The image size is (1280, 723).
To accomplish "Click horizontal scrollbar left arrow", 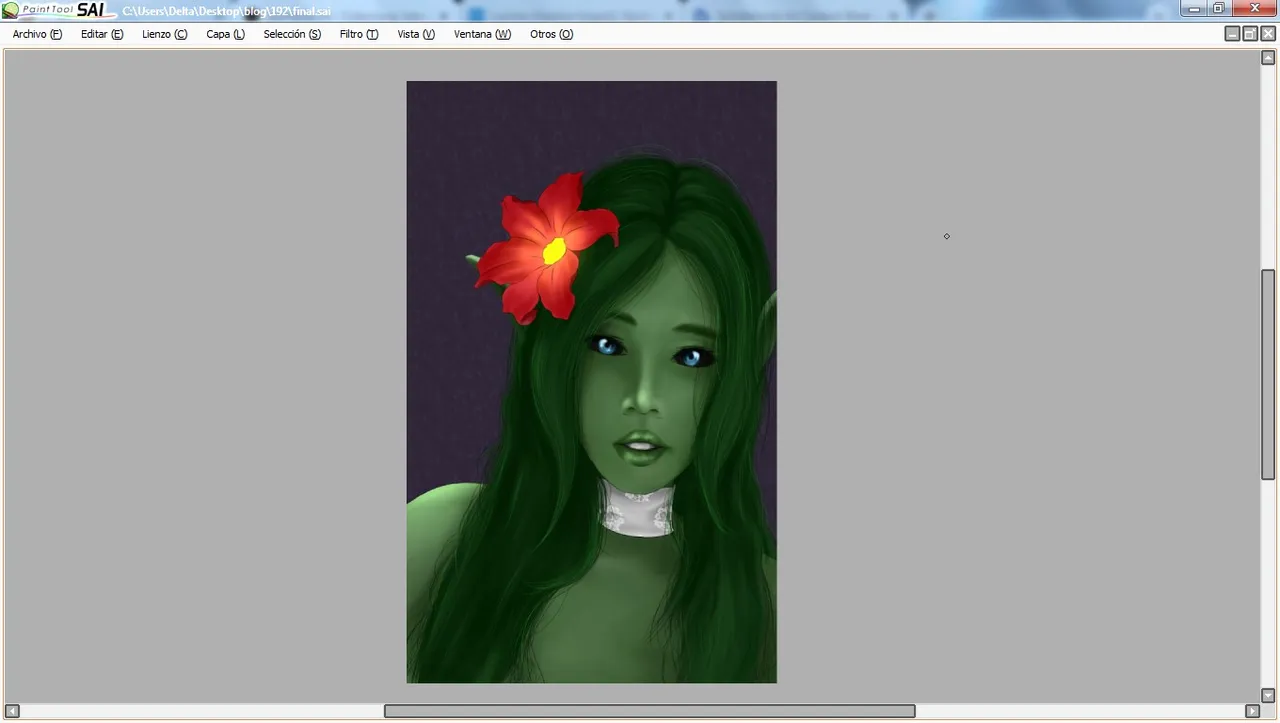I will 12,711.
